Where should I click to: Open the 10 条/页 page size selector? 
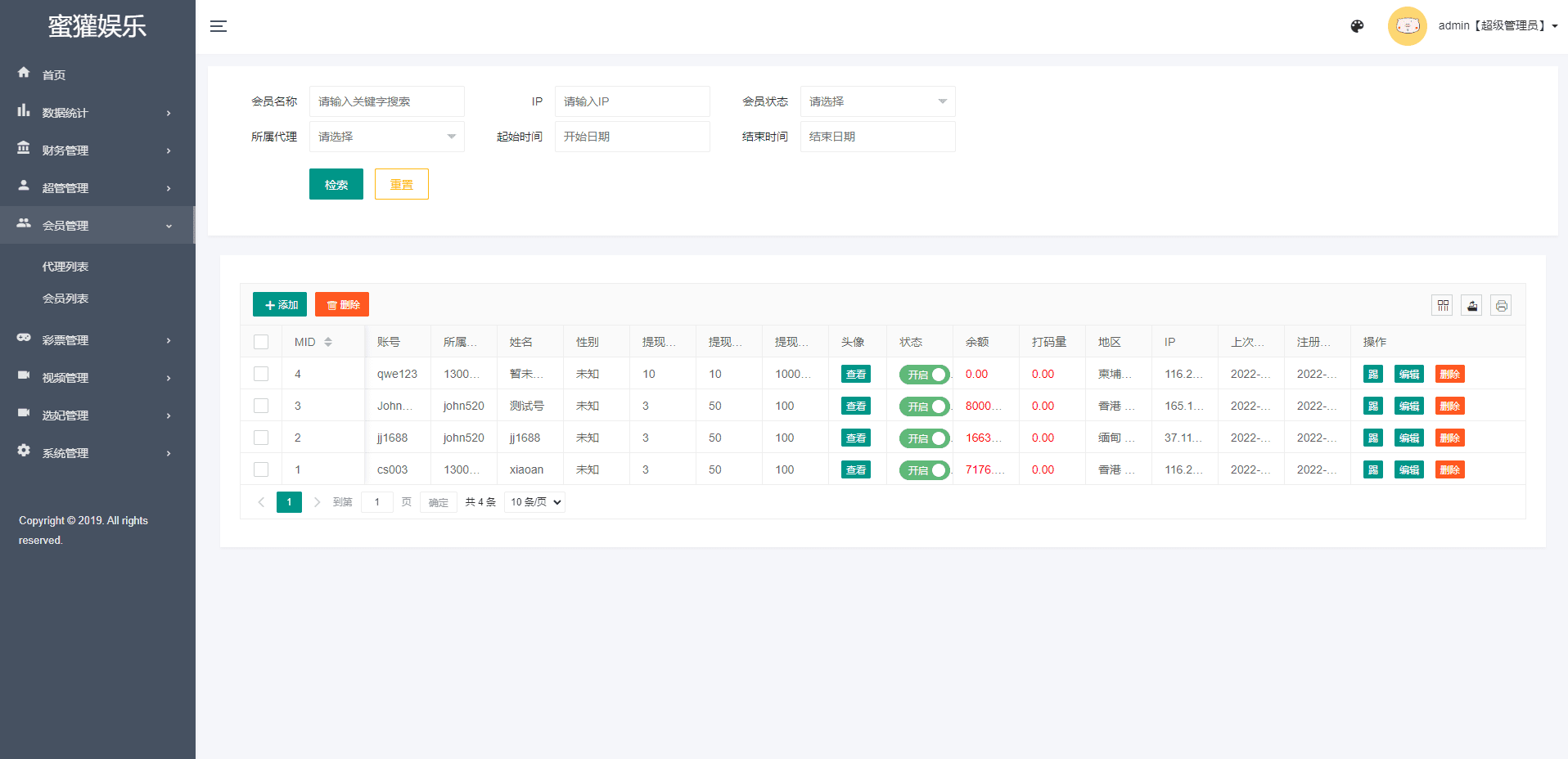pyautogui.click(x=536, y=502)
